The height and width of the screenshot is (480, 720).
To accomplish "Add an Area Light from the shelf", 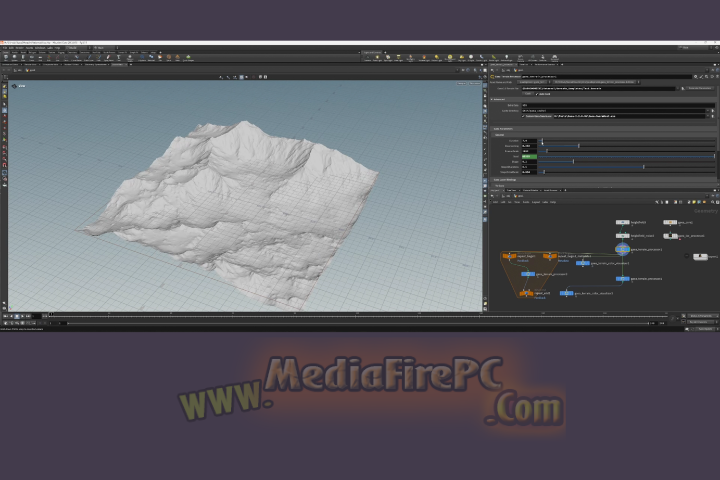I will [x=399, y=58].
